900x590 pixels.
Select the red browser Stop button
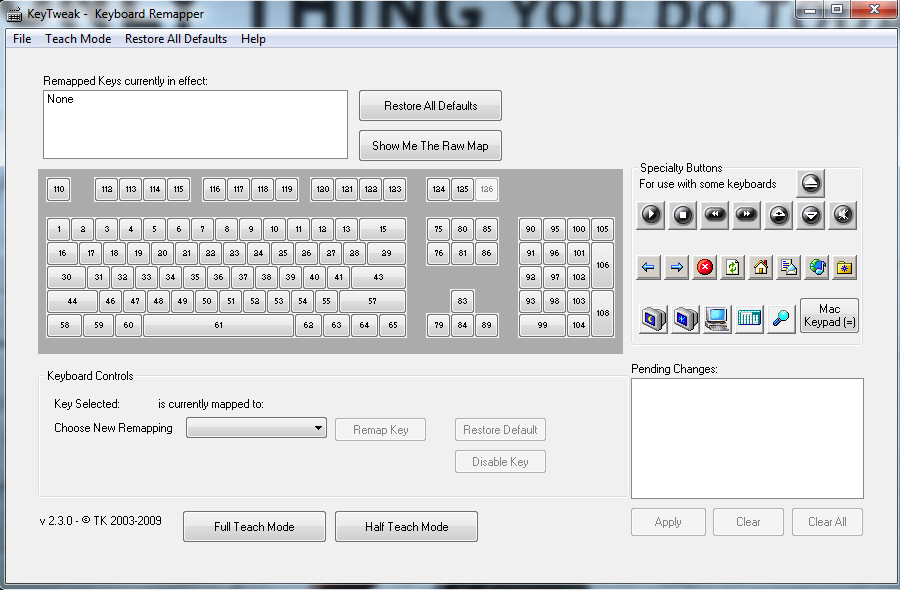705,267
